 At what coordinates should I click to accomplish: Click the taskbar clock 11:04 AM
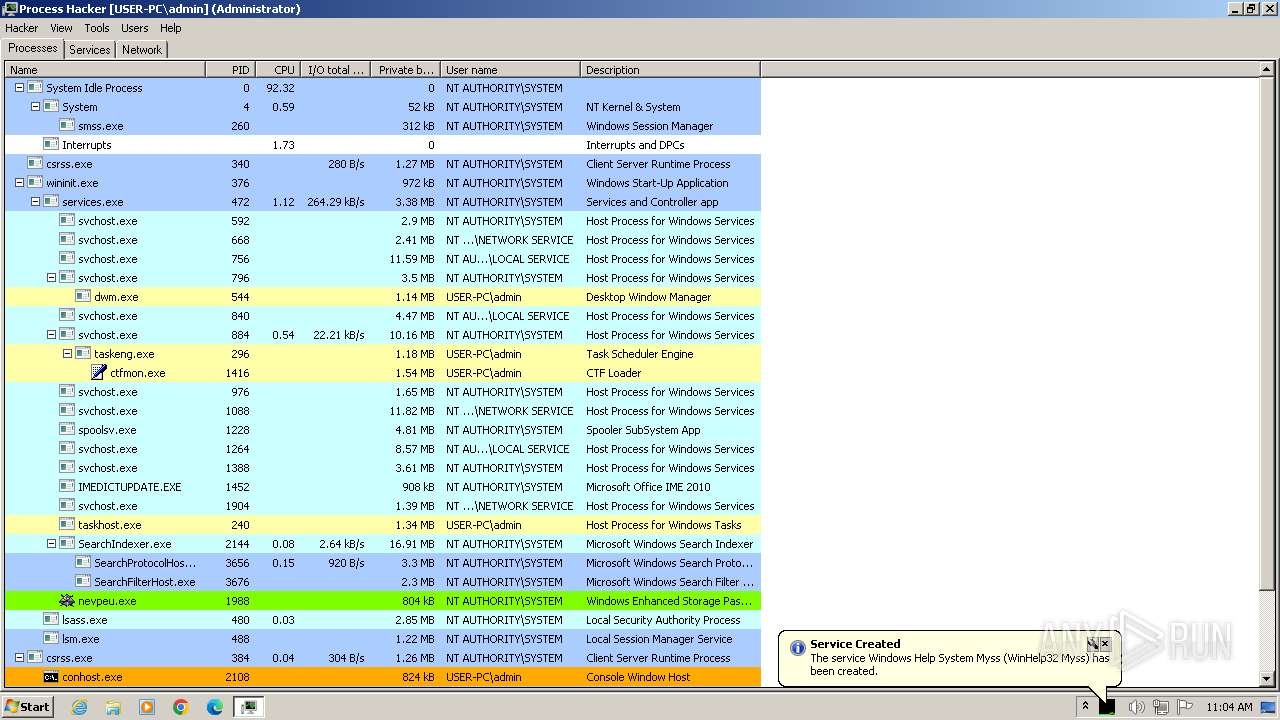click(1229, 707)
